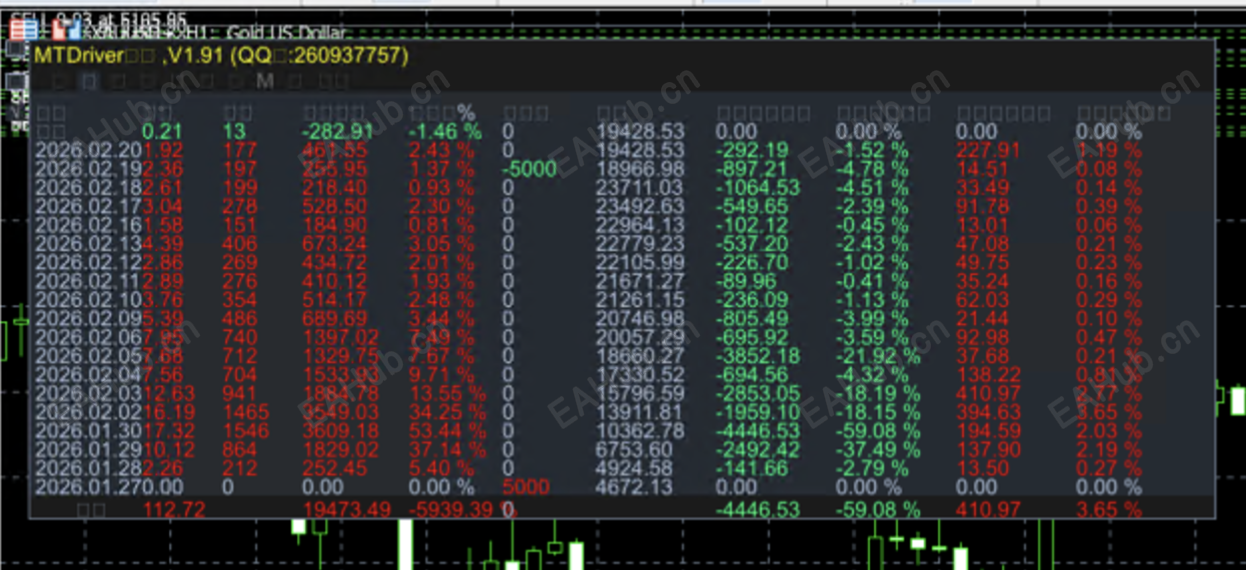Click profit 528.50

[x=334, y=207]
